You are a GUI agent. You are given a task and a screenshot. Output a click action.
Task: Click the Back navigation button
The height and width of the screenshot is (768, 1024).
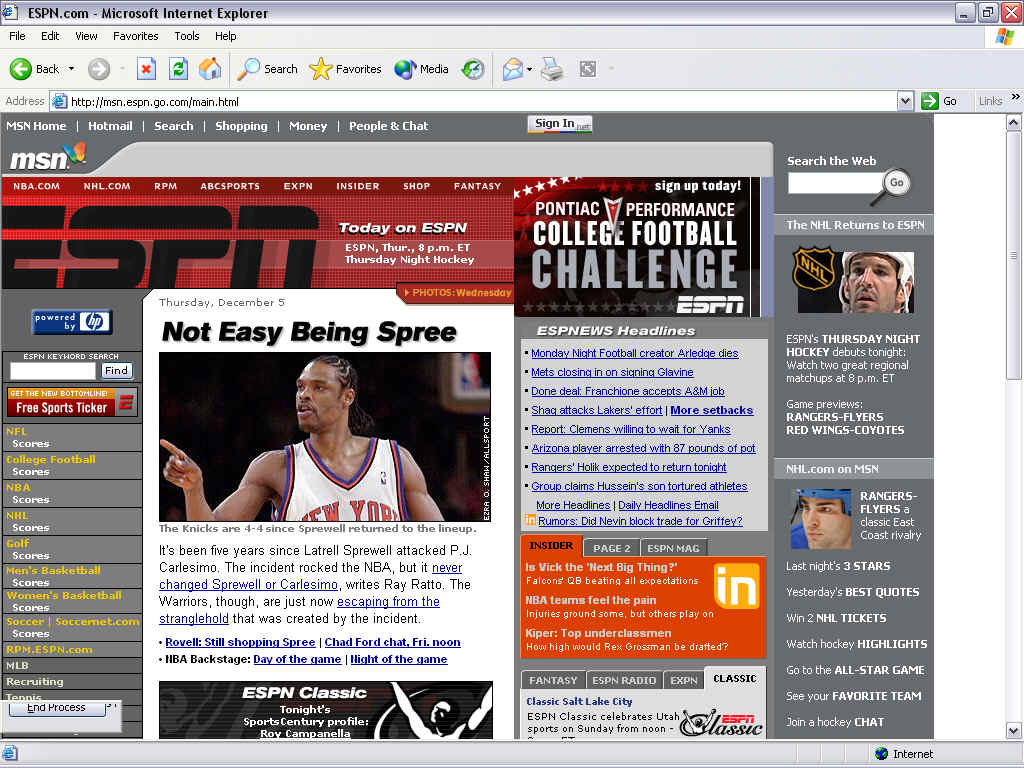[x=35, y=69]
